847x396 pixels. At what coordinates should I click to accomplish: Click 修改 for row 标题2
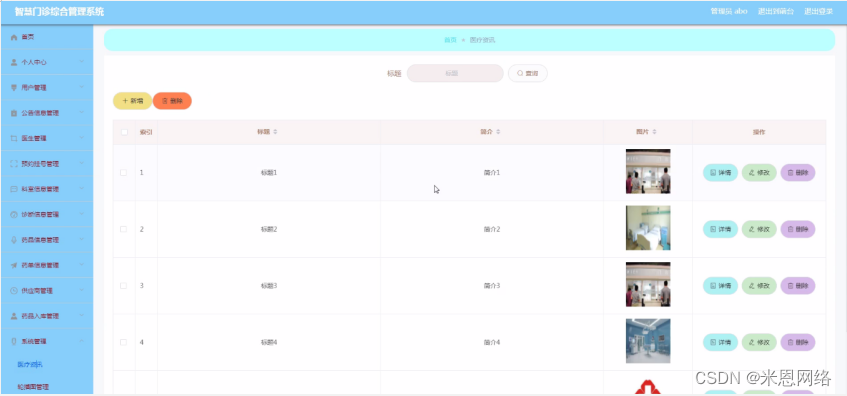759,229
